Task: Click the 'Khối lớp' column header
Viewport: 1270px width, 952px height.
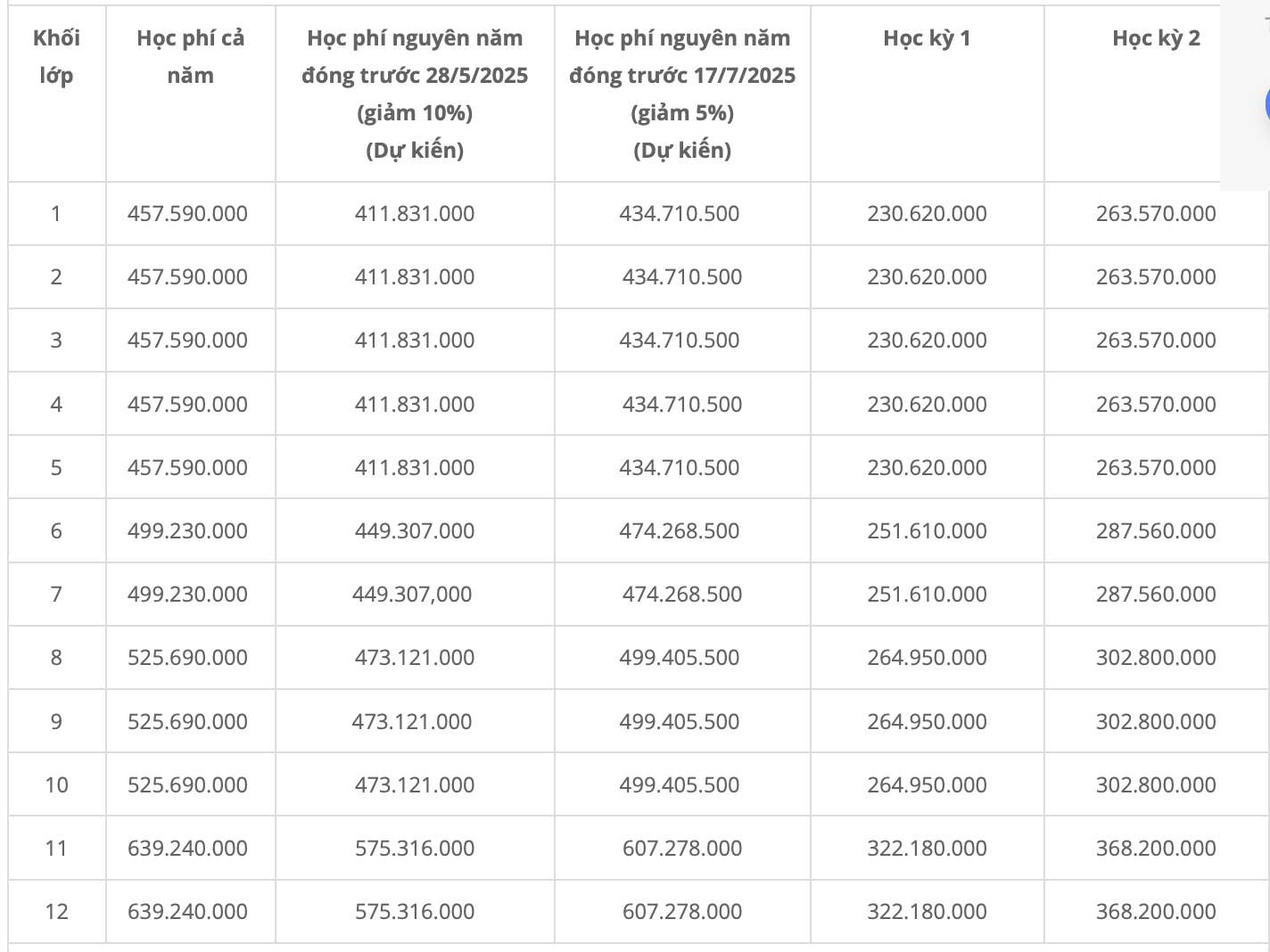Action: (56, 56)
